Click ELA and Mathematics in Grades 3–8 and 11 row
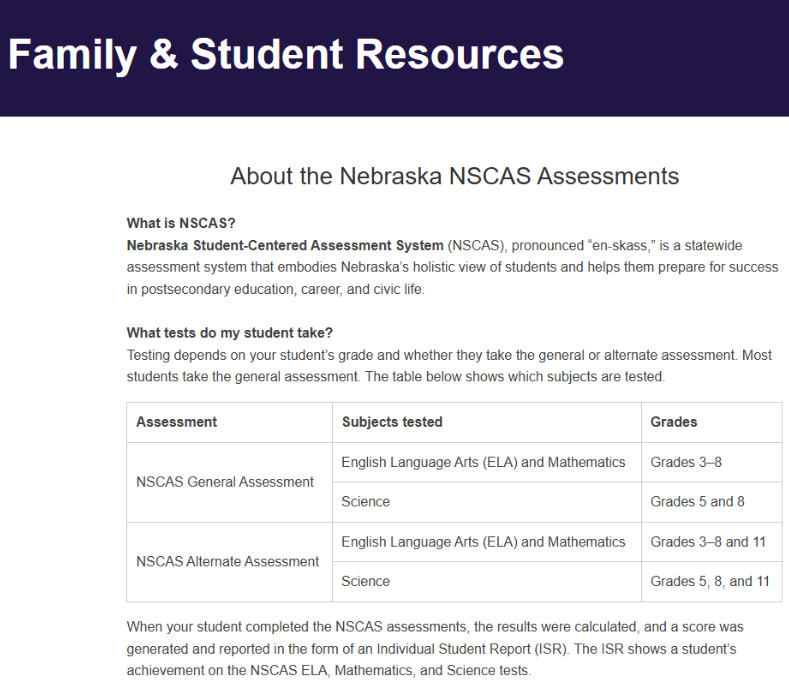The height and width of the screenshot is (687, 789). (487, 542)
